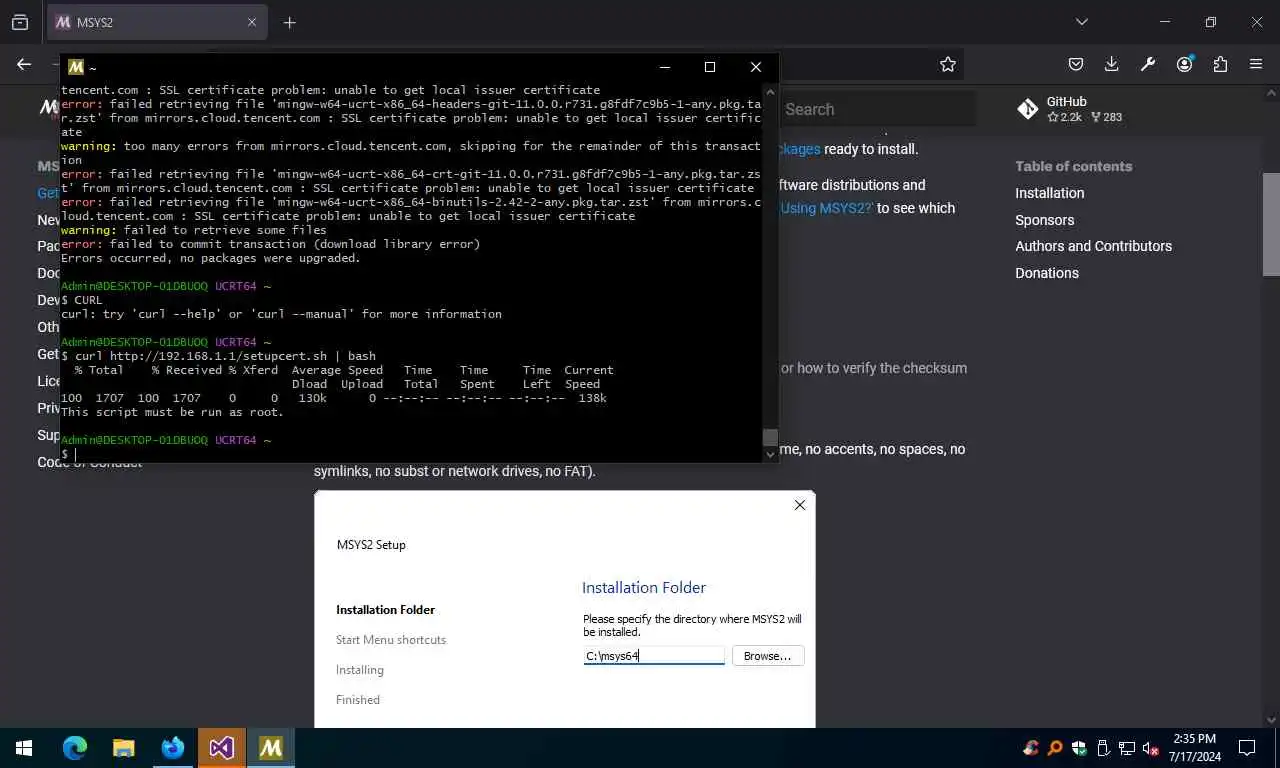This screenshot has height=768, width=1280.
Task: Go back in the browser
Action: point(24,64)
